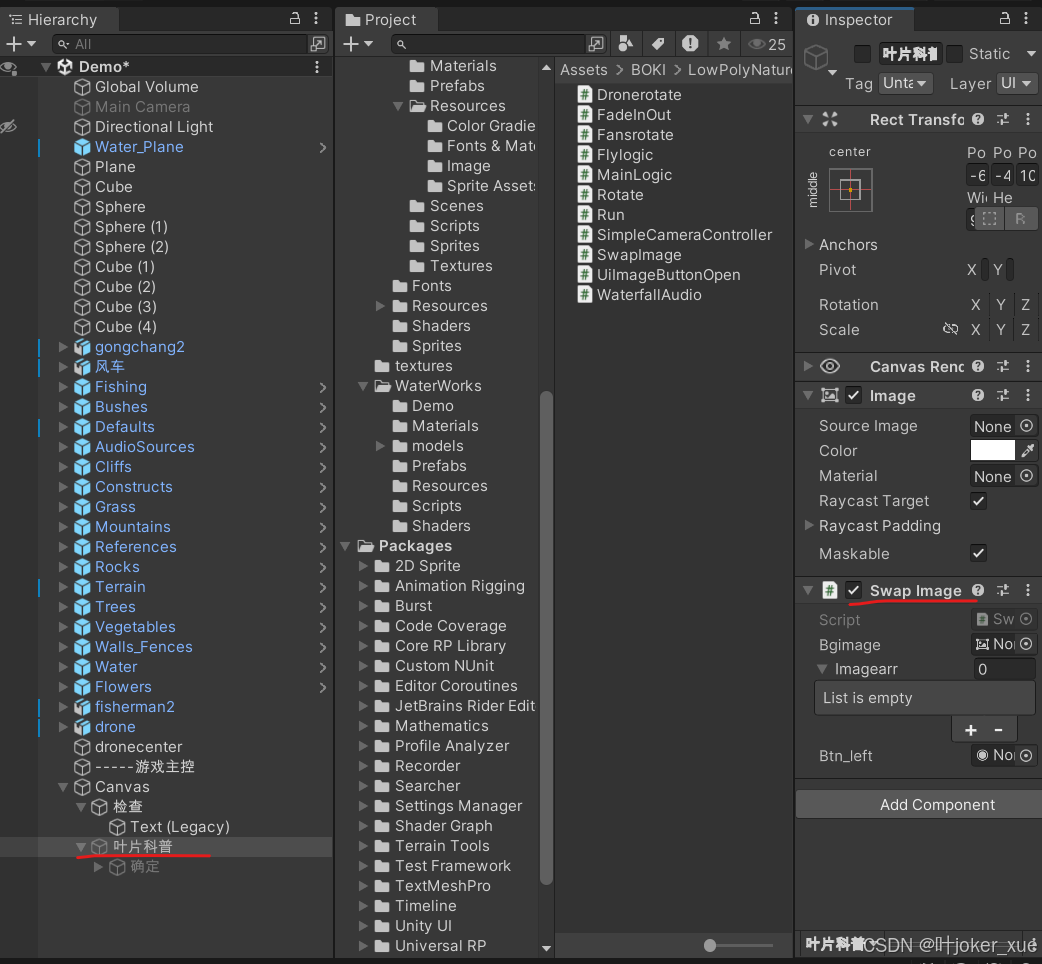Disable the Raycast Target checkbox
Viewport: 1042px width, 964px height.
point(978,501)
